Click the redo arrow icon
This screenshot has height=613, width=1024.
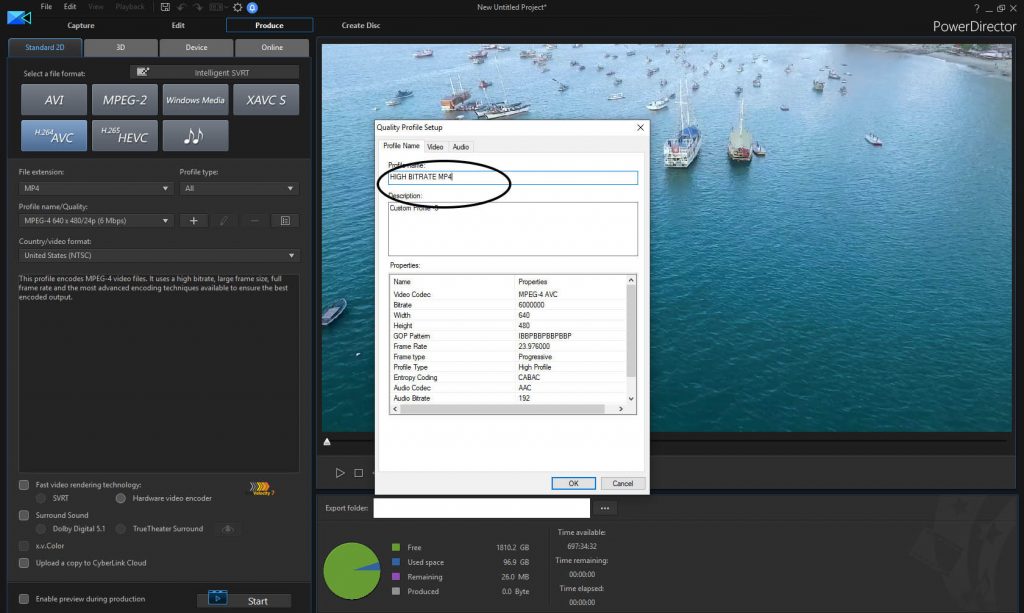[197, 7]
